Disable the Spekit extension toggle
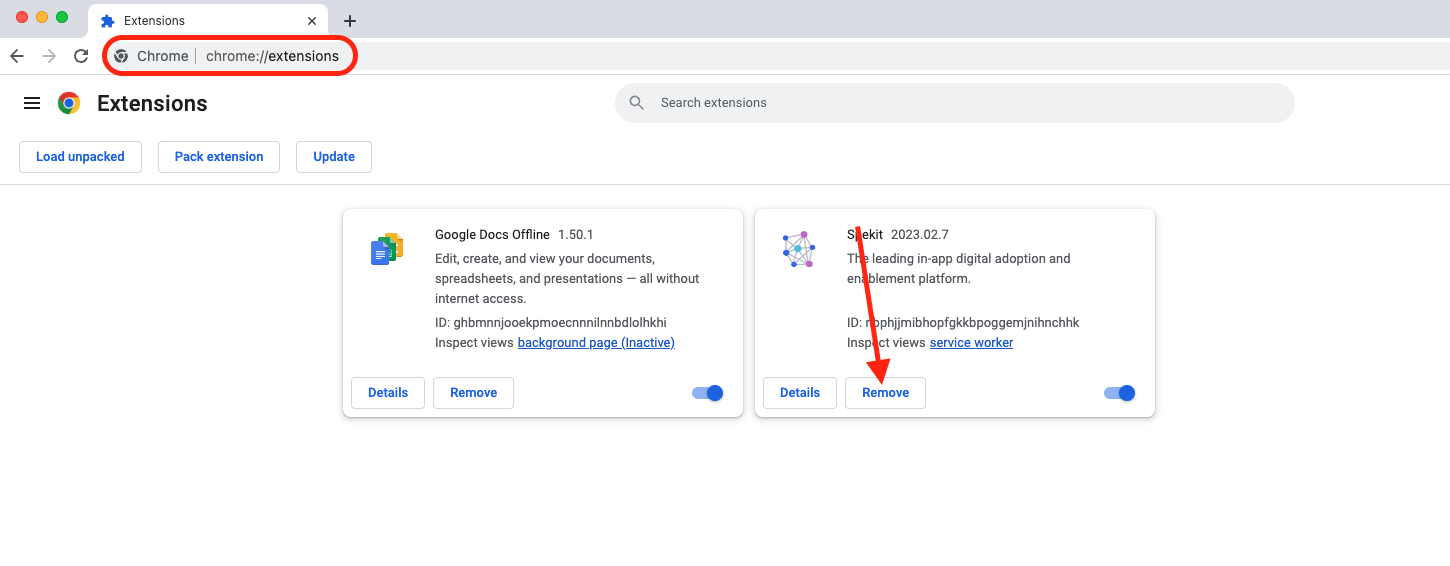Viewport: 1450px width, 566px height. pos(1119,393)
